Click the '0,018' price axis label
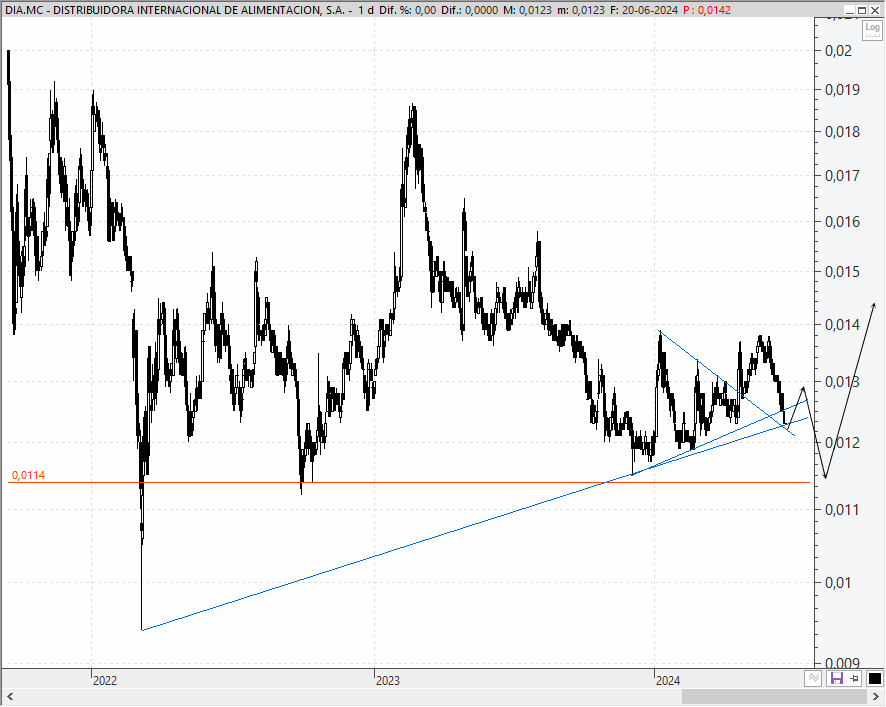886x707 pixels. click(842, 132)
